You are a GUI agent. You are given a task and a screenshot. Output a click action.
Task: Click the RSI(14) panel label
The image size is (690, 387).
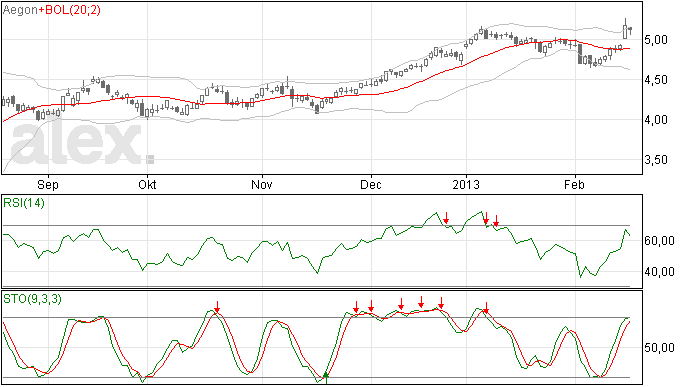[x=24, y=203]
